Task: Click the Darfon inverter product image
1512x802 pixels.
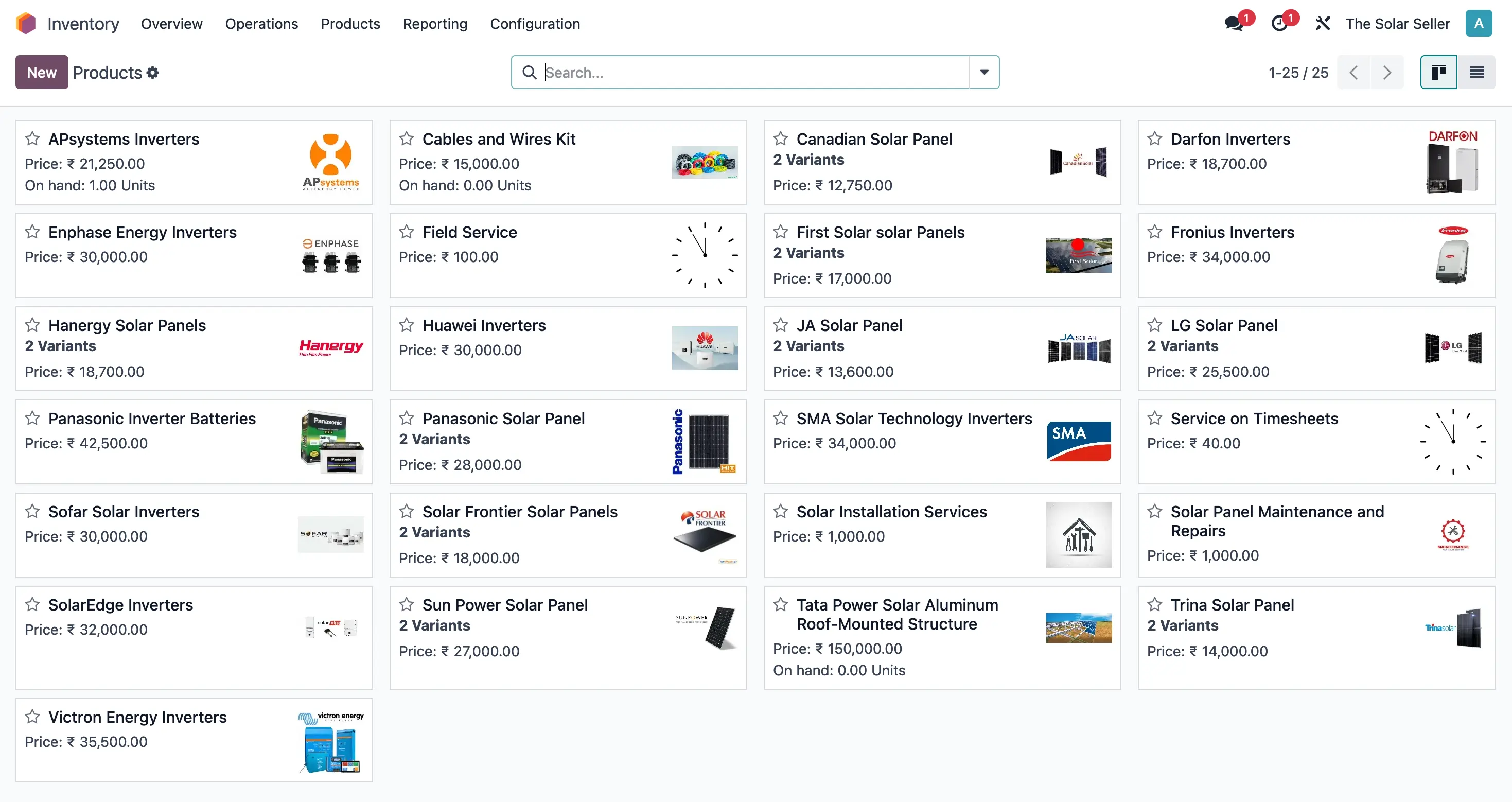Action: tap(1453, 162)
